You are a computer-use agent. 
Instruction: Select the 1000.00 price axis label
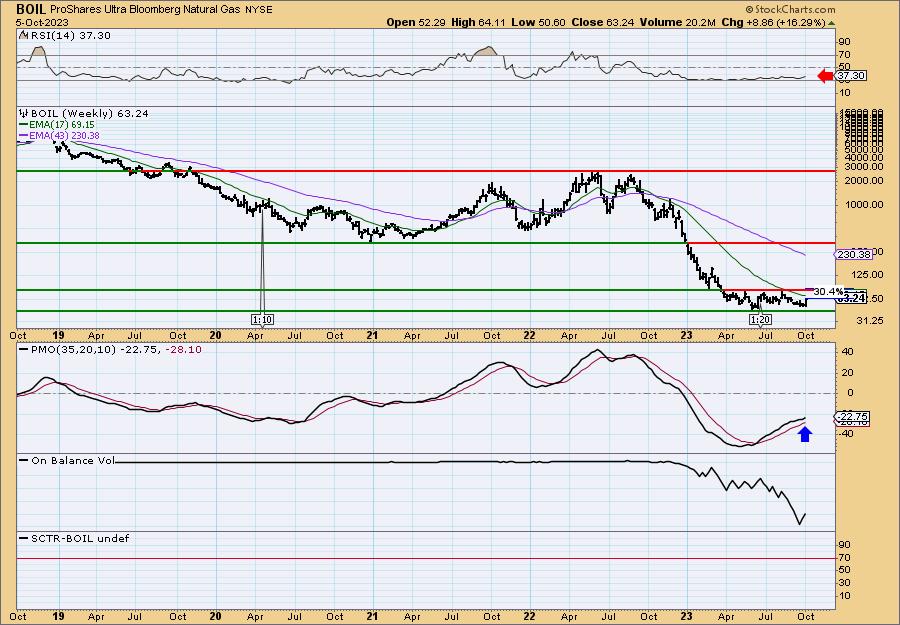coord(864,204)
